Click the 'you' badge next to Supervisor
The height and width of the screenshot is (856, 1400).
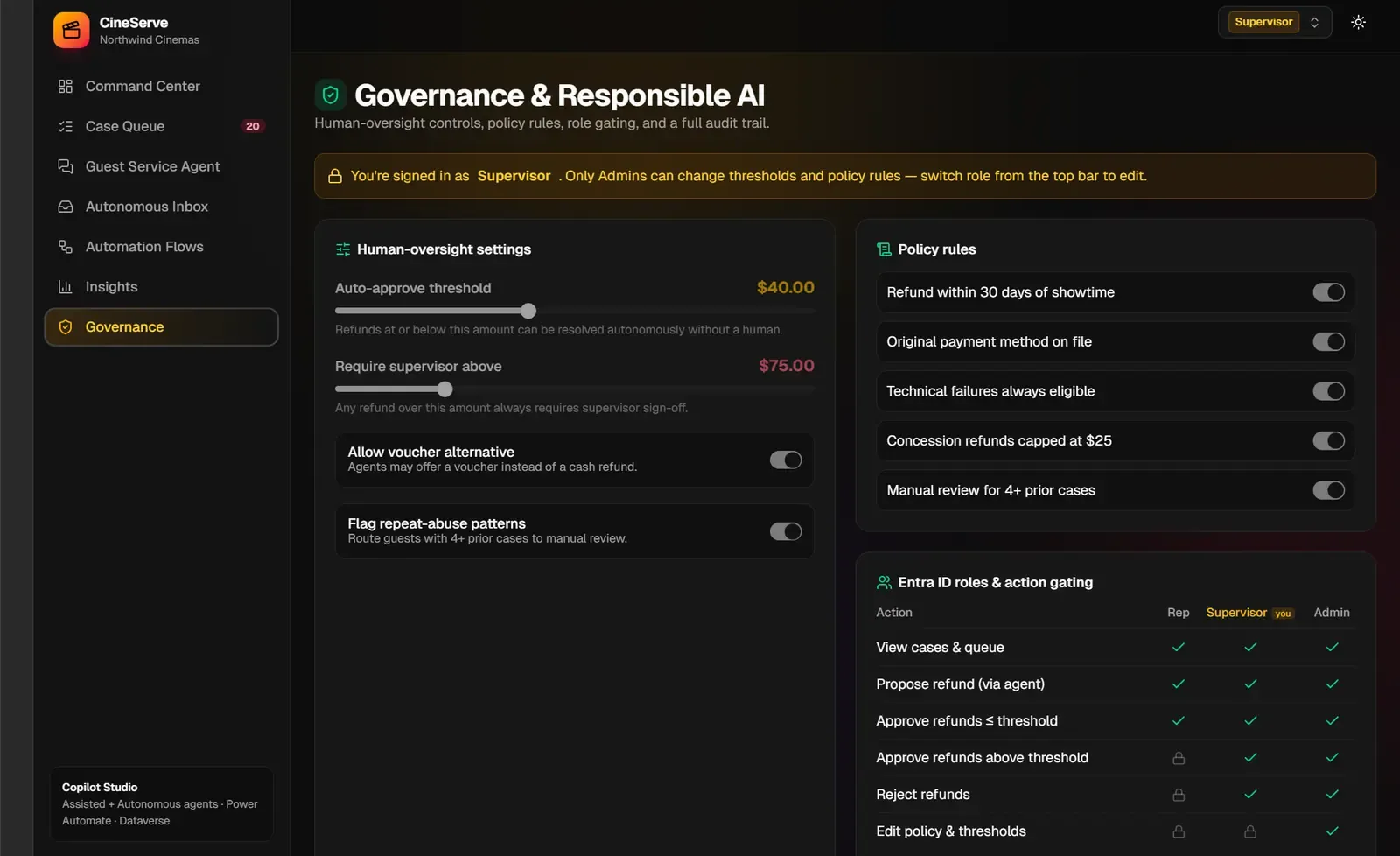[x=1283, y=614]
